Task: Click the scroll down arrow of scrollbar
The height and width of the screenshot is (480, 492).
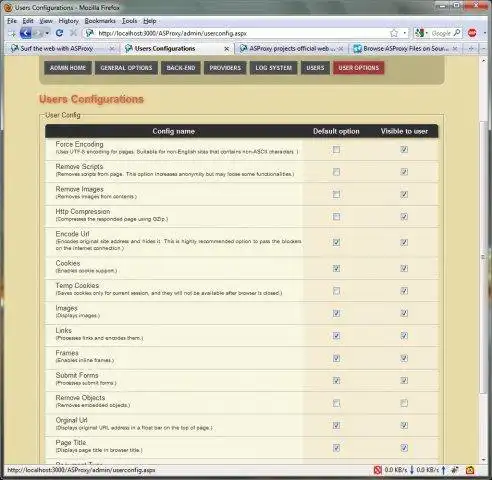Action: [484, 460]
